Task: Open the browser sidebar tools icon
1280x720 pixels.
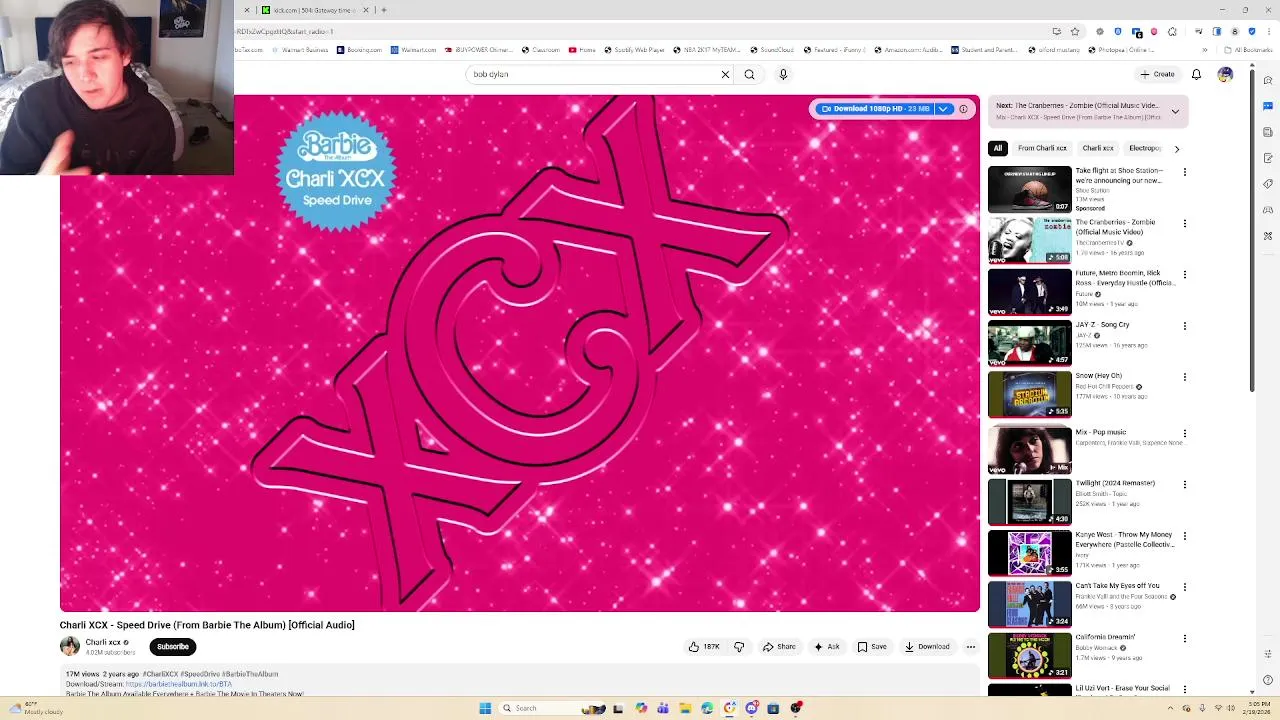Action: tap(1268, 236)
